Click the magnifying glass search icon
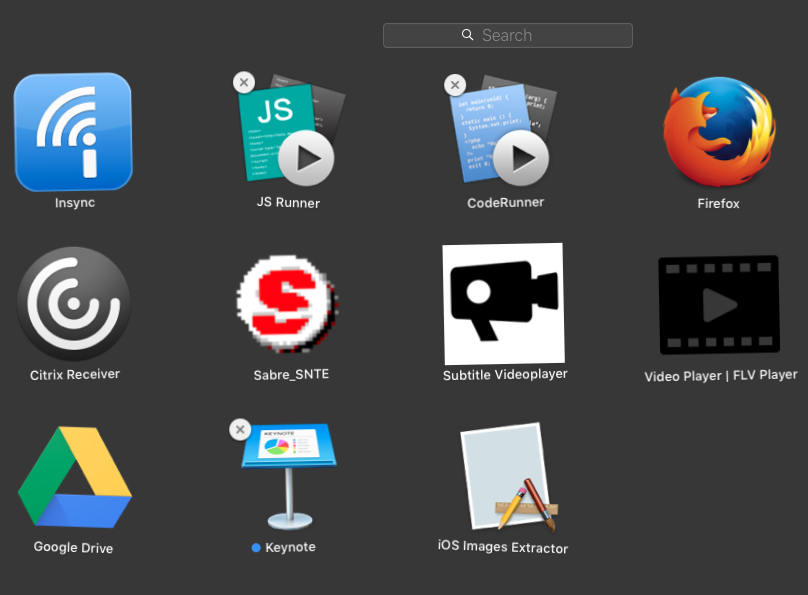 tap(467, 35)
